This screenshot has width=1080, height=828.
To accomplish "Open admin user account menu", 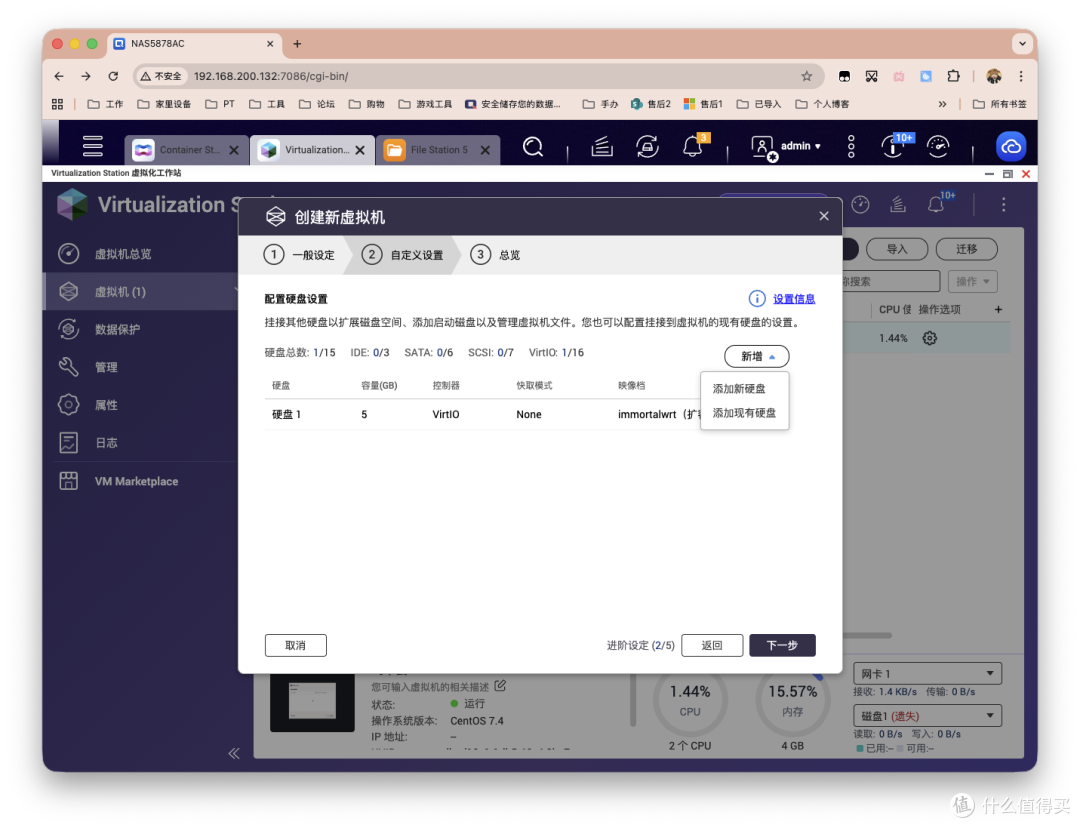I will click(x=786, y=147).
